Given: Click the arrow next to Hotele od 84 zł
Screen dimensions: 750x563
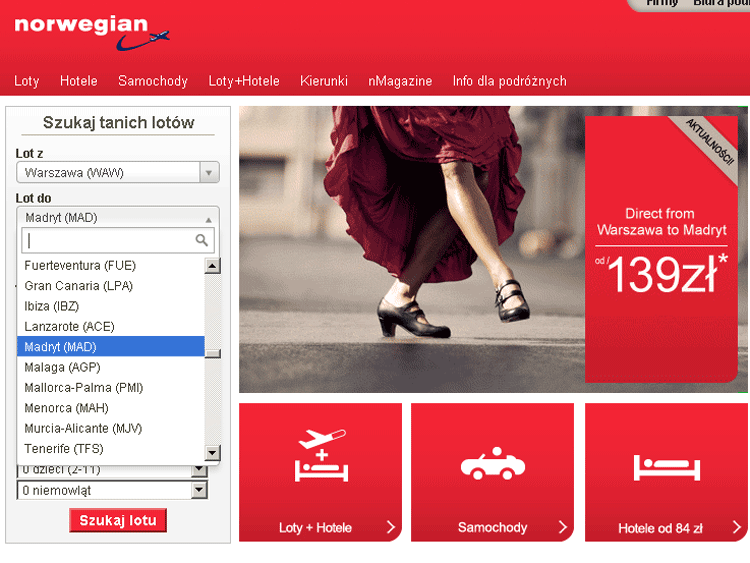Looking at the screenshot, I should 737,527.
